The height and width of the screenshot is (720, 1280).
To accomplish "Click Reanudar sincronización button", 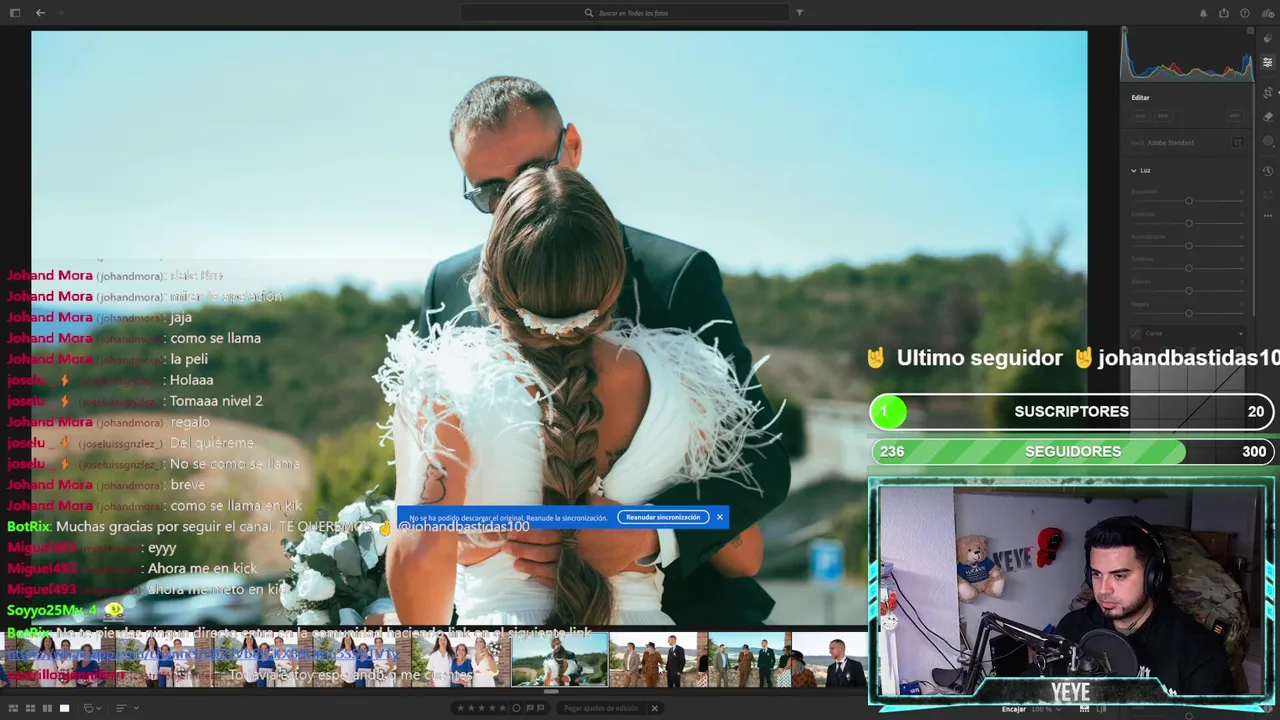I will point(663,517).
